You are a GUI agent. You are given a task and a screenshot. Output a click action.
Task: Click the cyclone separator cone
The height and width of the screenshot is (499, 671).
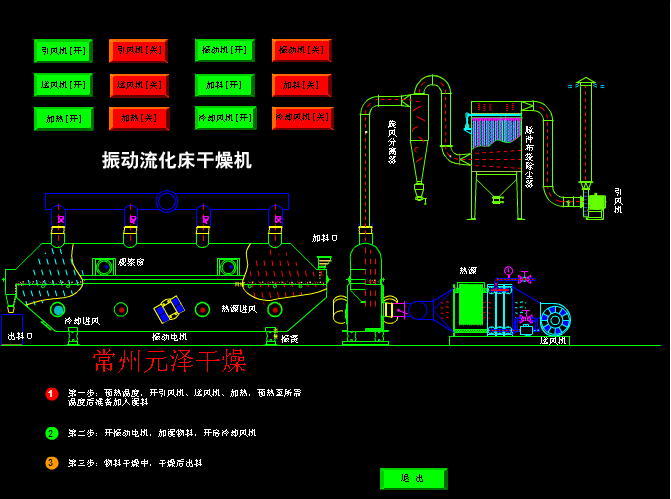point(419,160)
